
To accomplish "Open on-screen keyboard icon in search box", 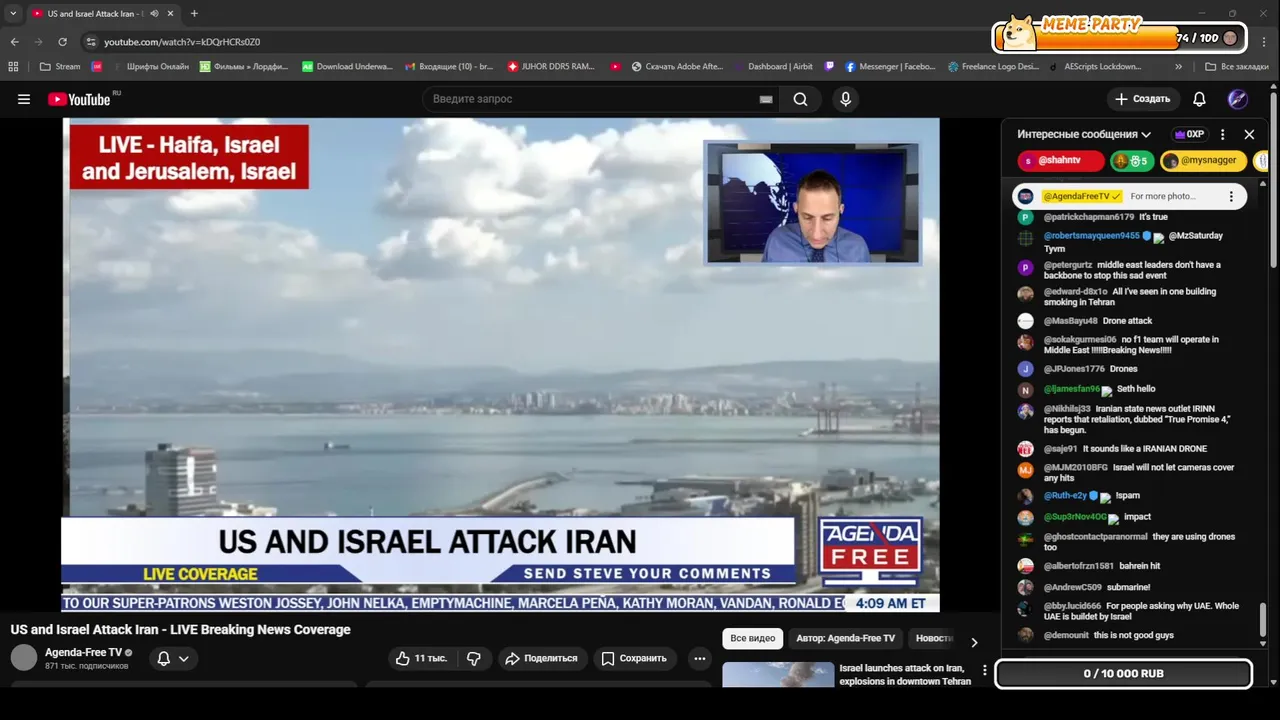I will coord(766,99).
